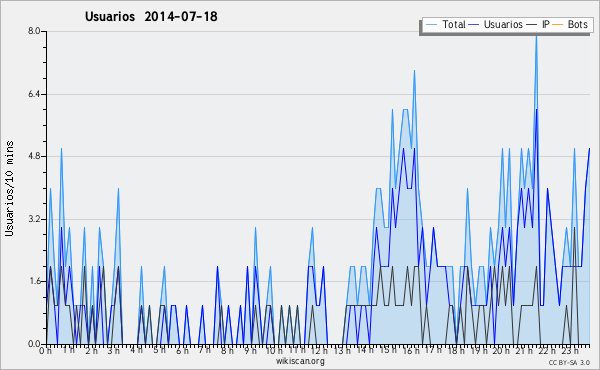
Task: Click the orange Bots legend line swatch
Action: [558, 25]
